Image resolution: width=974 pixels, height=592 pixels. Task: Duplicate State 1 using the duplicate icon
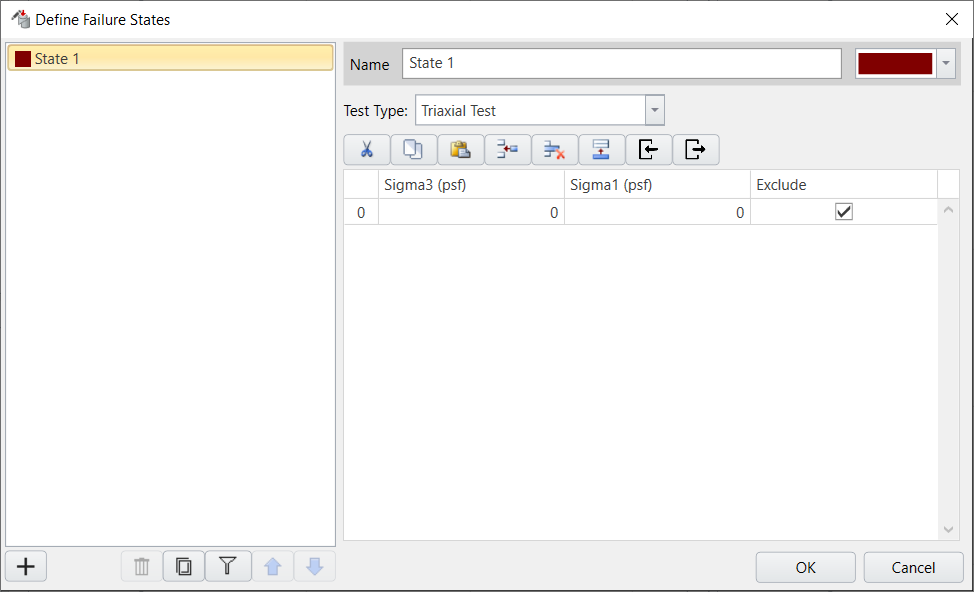pyautogui.click(x=184, y=566)
